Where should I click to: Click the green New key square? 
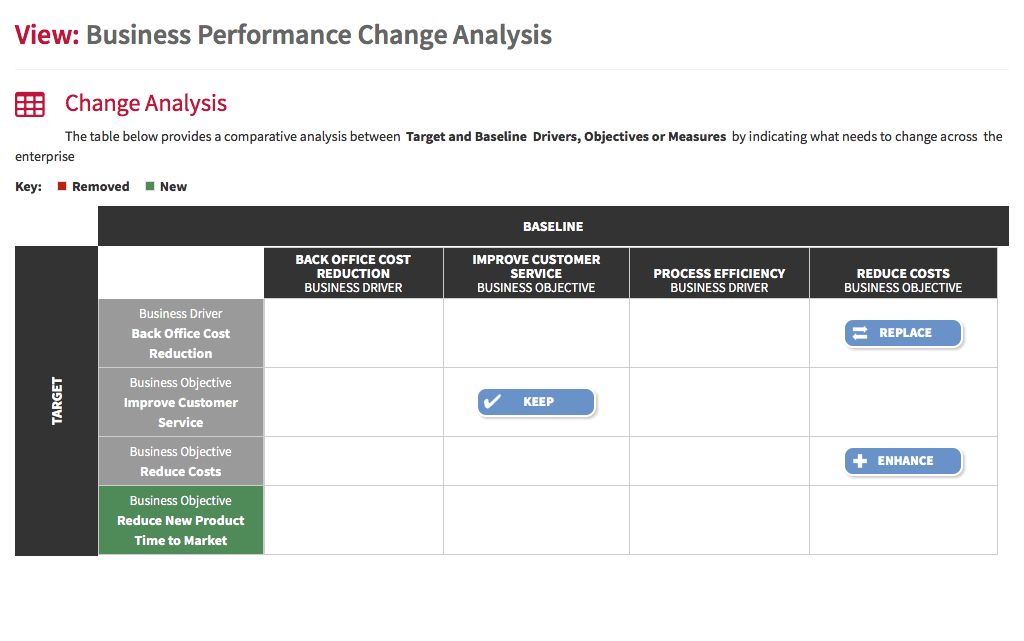(150, 186)
